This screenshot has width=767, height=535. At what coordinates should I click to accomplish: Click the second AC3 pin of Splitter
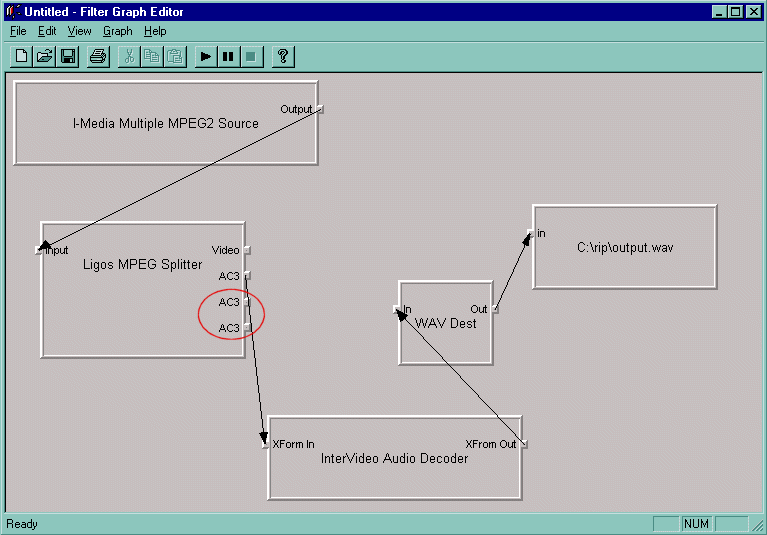[x=248, y=302]
